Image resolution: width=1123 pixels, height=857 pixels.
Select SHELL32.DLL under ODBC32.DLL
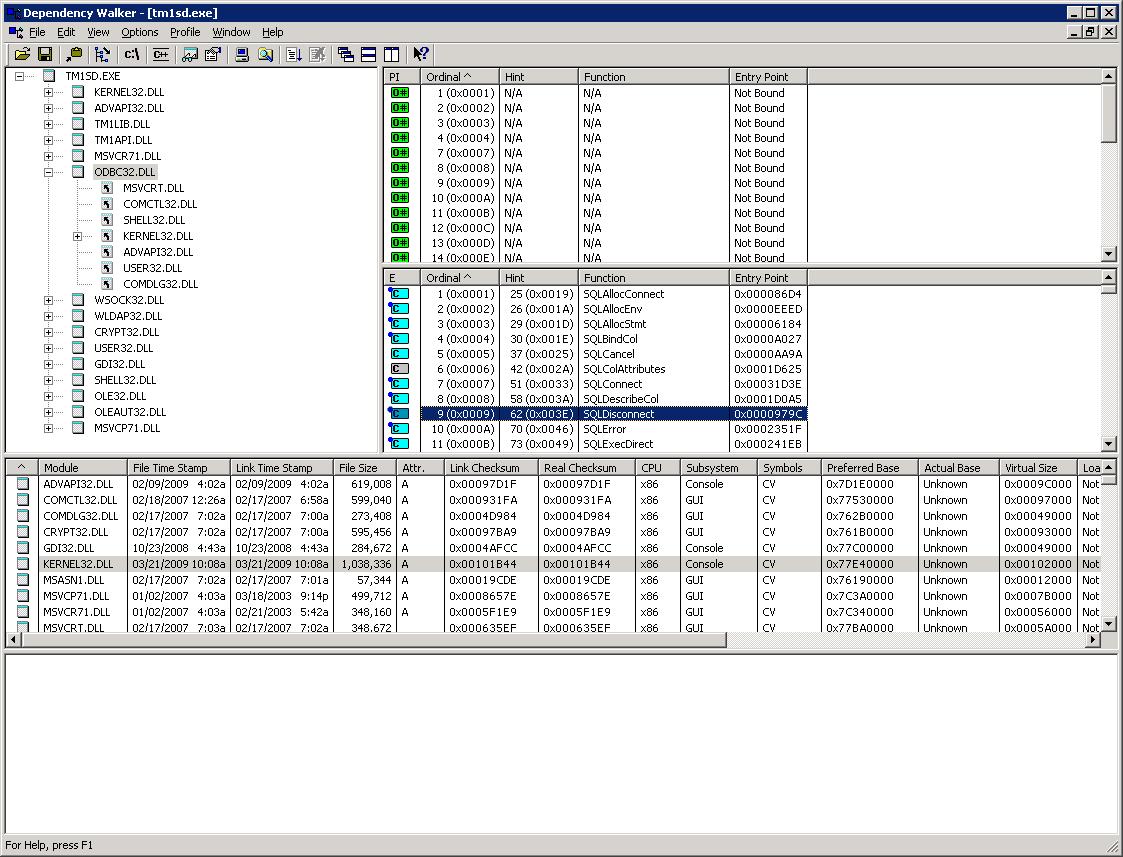pyautogui.click(x=154, y=220)
